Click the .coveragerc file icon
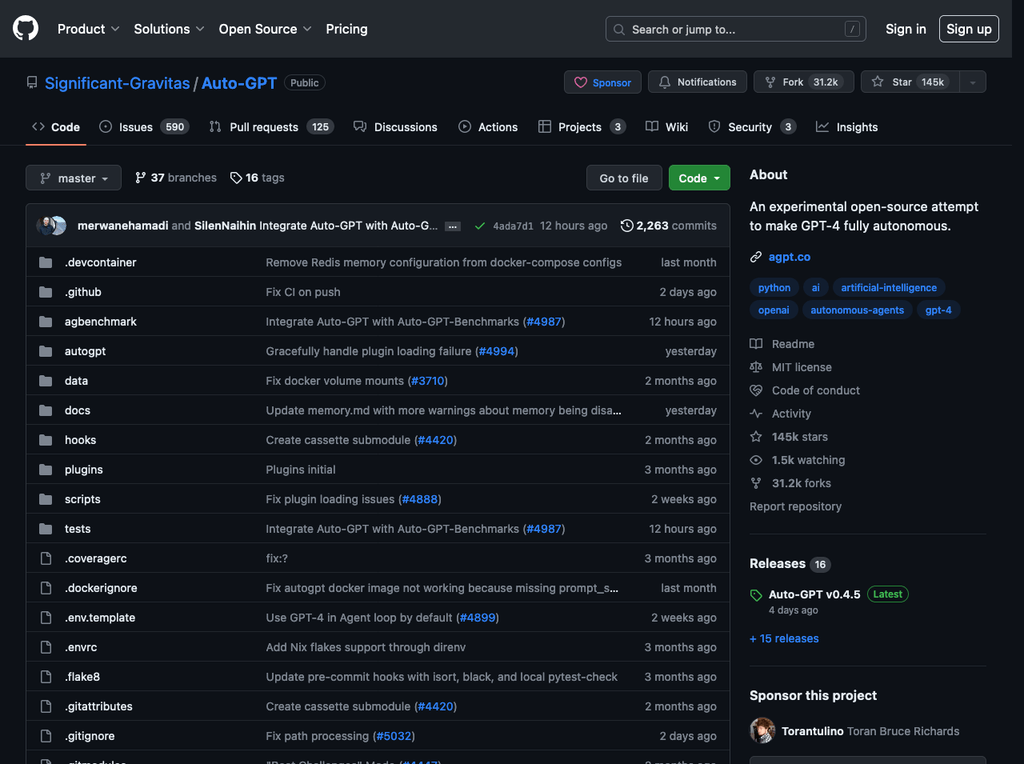1024x764 pixels. click(46, 558)
